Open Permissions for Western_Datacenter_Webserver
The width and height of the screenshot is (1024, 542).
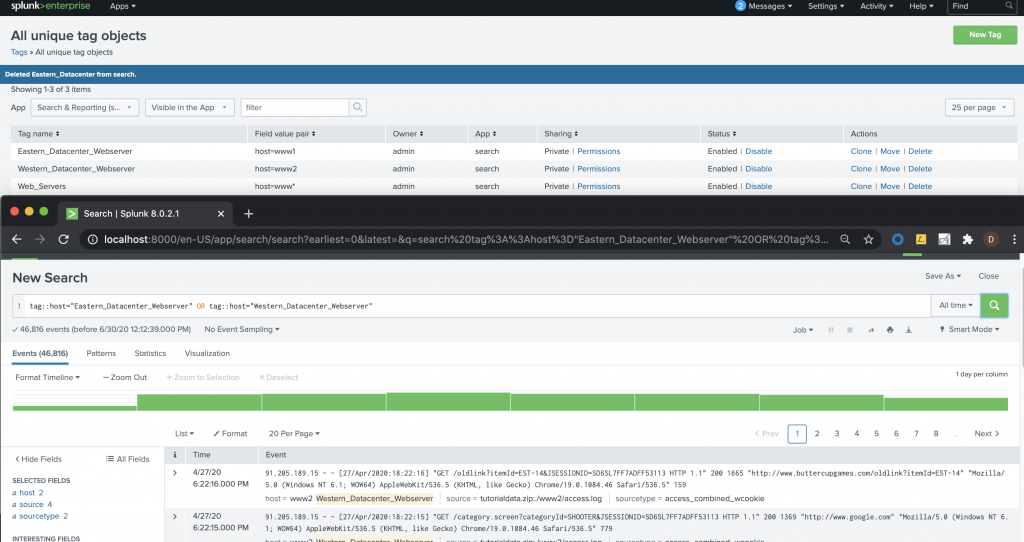tap(598, 168)
